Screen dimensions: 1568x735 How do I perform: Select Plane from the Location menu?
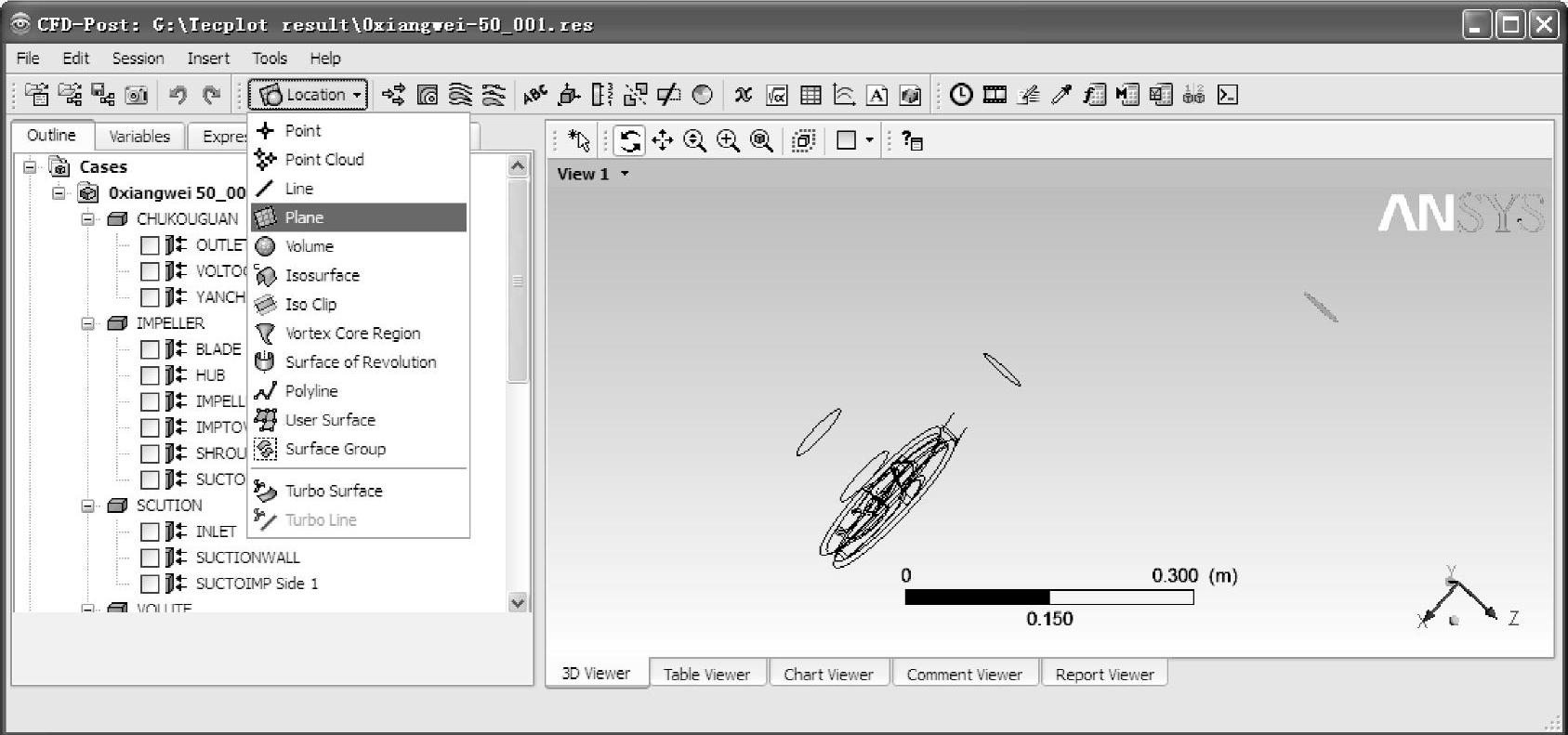304,217
